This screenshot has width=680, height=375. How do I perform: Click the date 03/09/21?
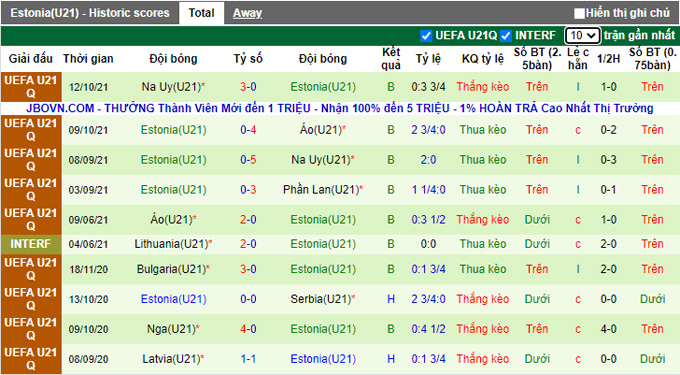(x=88, y=190)
